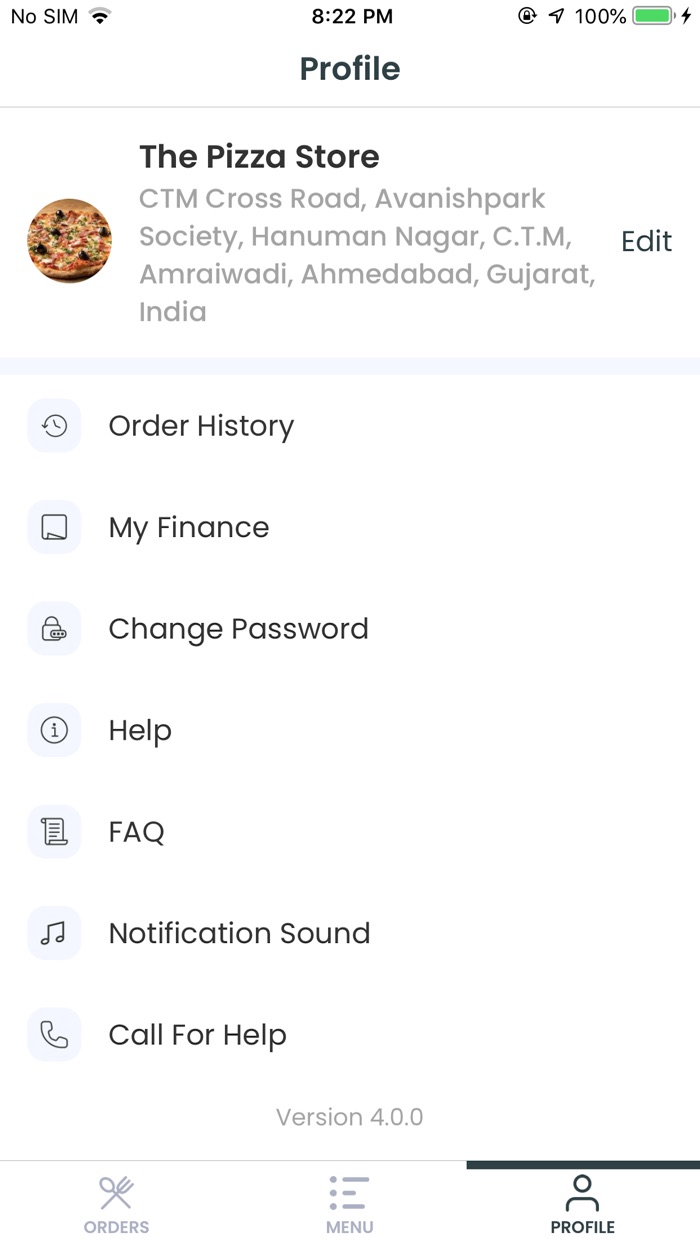Open Order History

click(x=201, y=426)
